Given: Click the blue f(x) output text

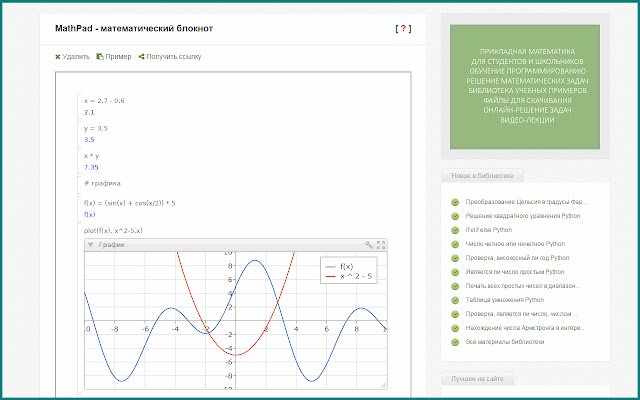Looking at the screenshot, I should click(89, 214).
